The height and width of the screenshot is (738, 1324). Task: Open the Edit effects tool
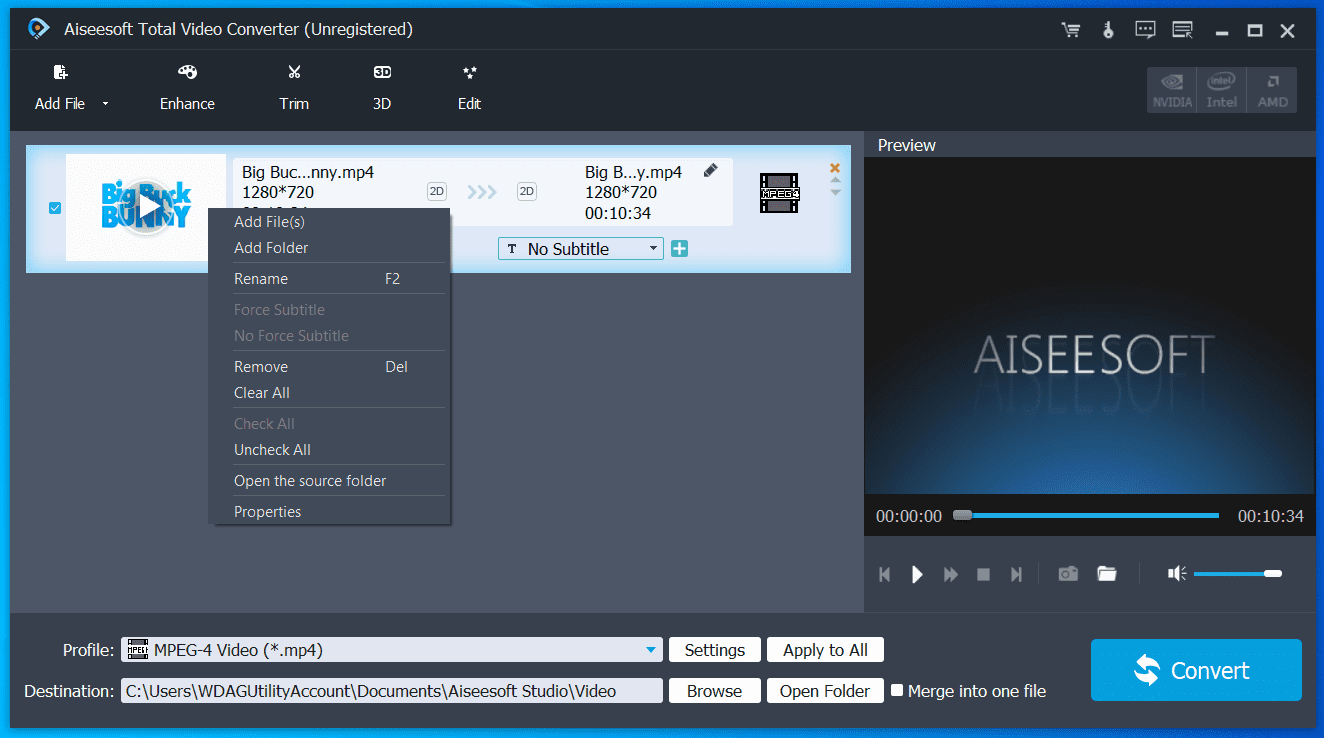click(x=470, y=88)
